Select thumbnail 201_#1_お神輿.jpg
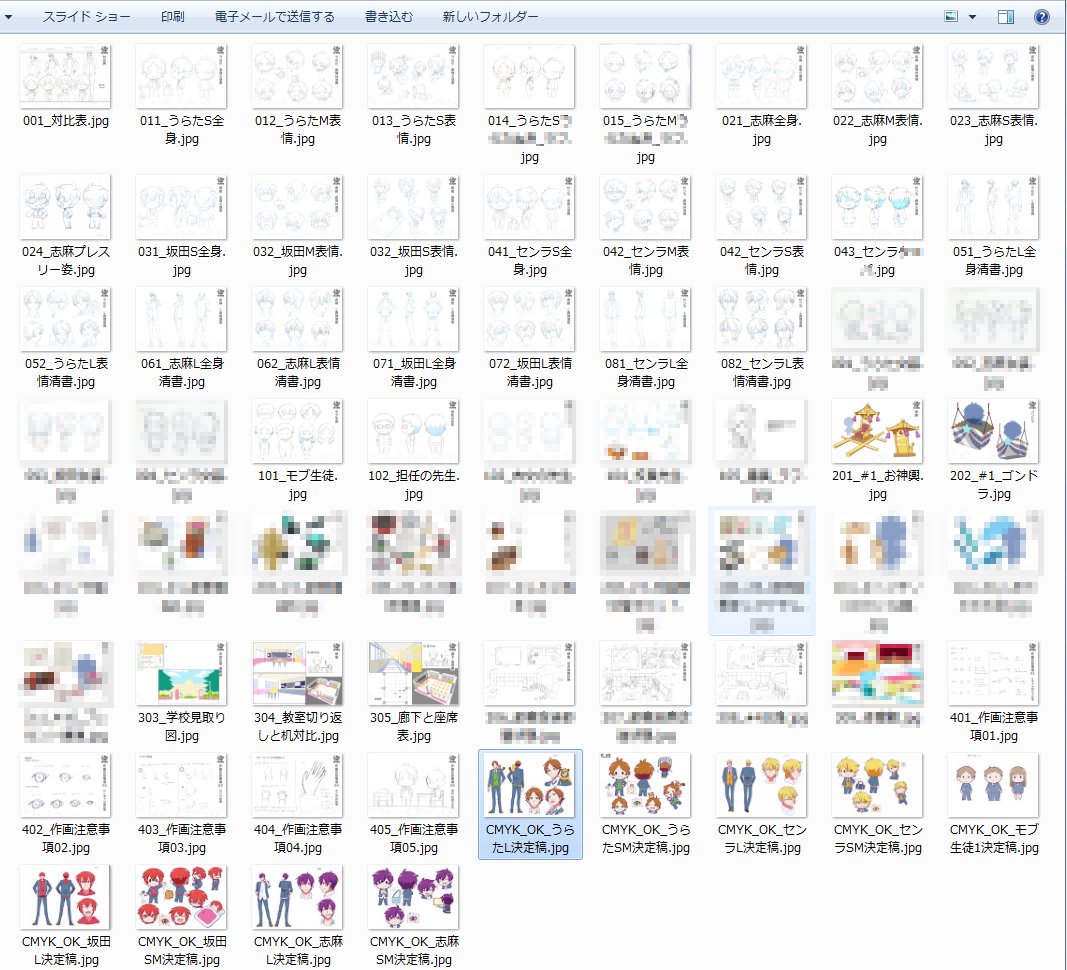The width and height of the screenshot is (1067, 970). coord(878,432)
